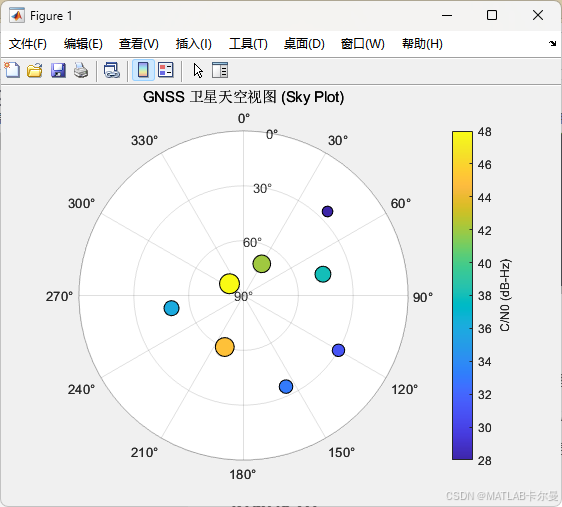Click the 90° azimuth label on the right
Screen dimensions: 562x507
point(423,297)
